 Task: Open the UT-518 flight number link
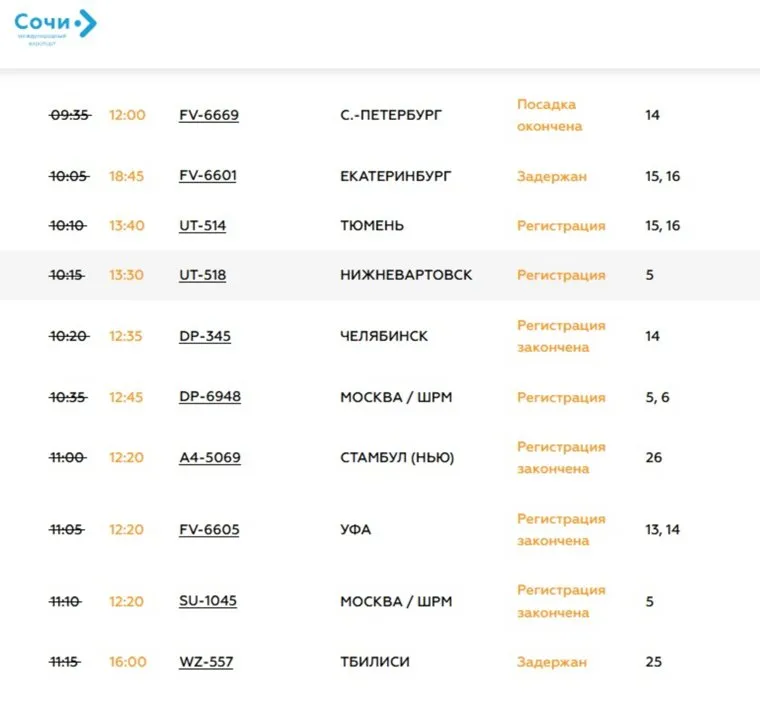pyautogui.click(x=202, y=275)
